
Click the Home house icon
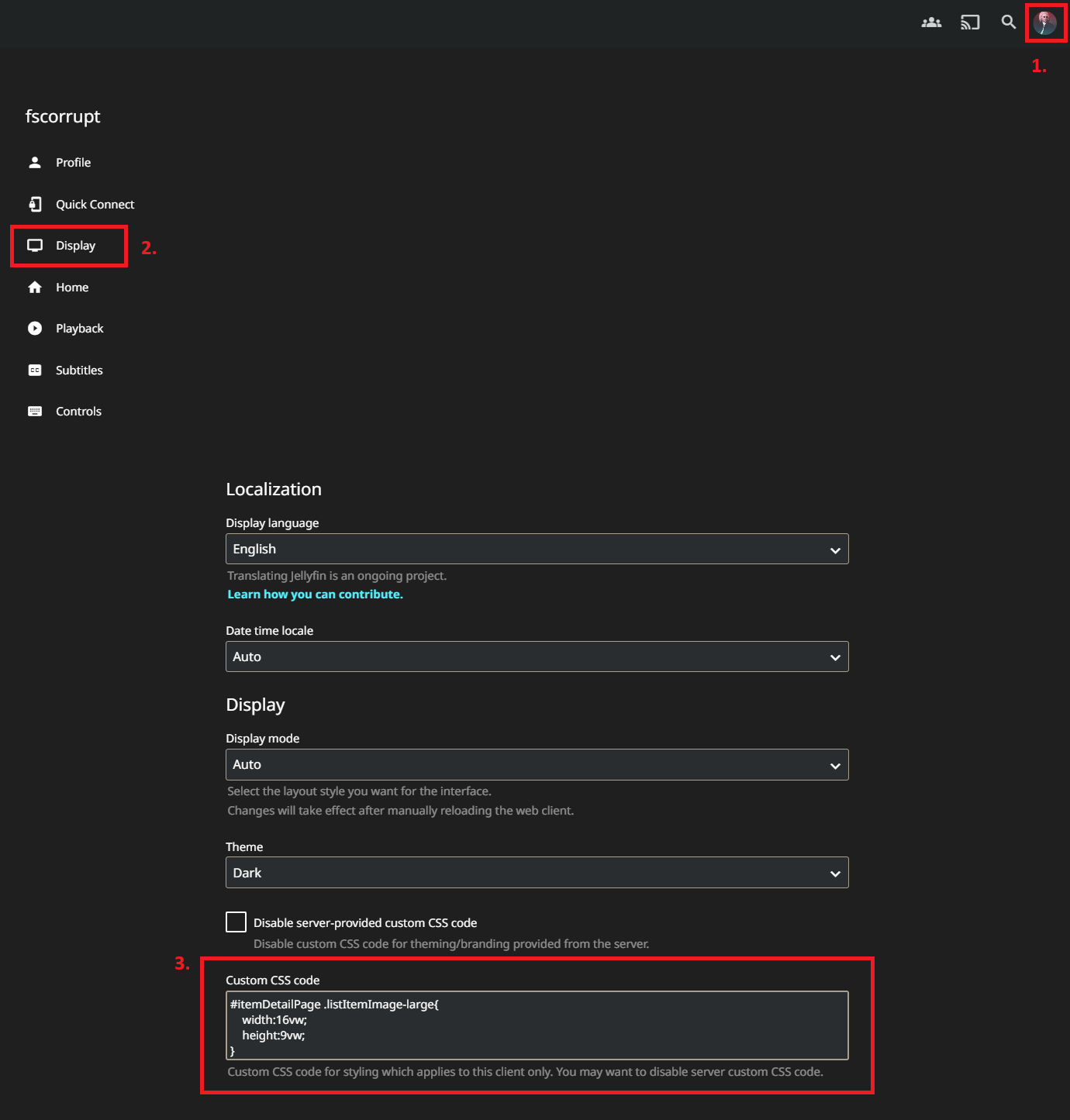(x=35, y=288)
